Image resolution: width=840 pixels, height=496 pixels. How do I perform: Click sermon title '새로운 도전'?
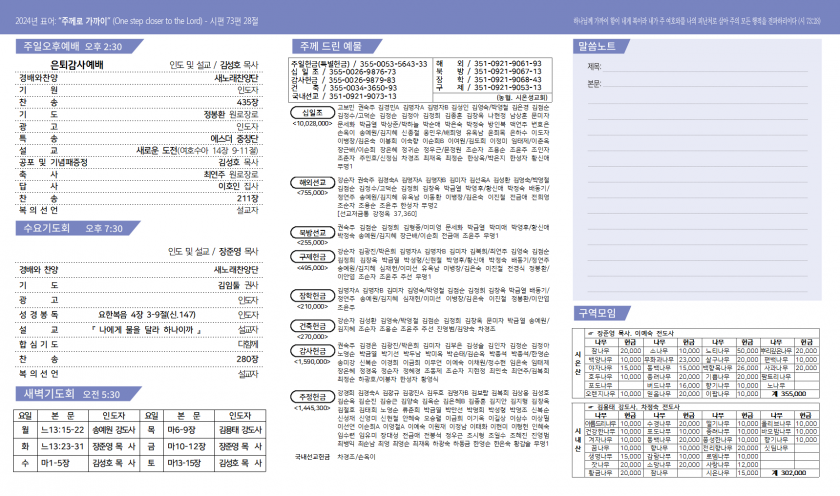(156, 151)
